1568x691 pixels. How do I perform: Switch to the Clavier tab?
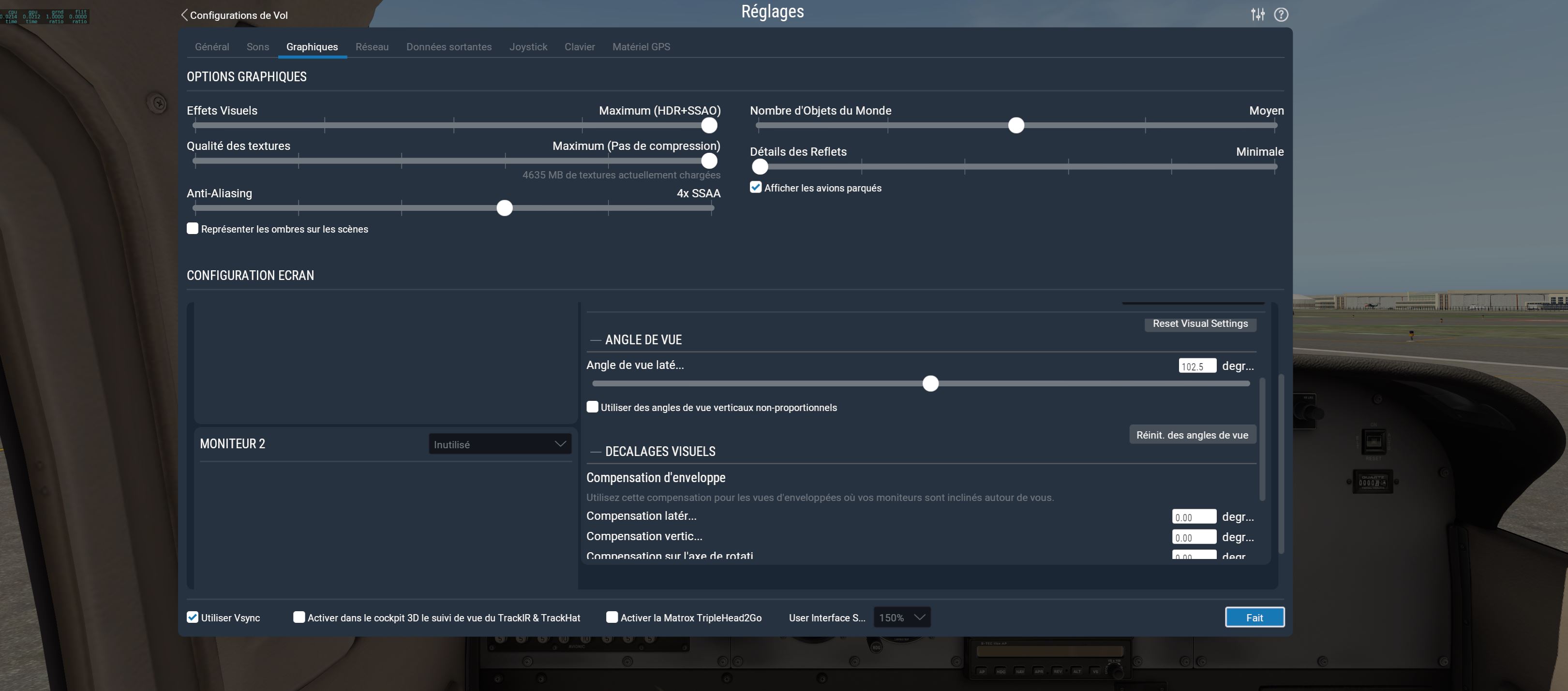click(580, 47)
